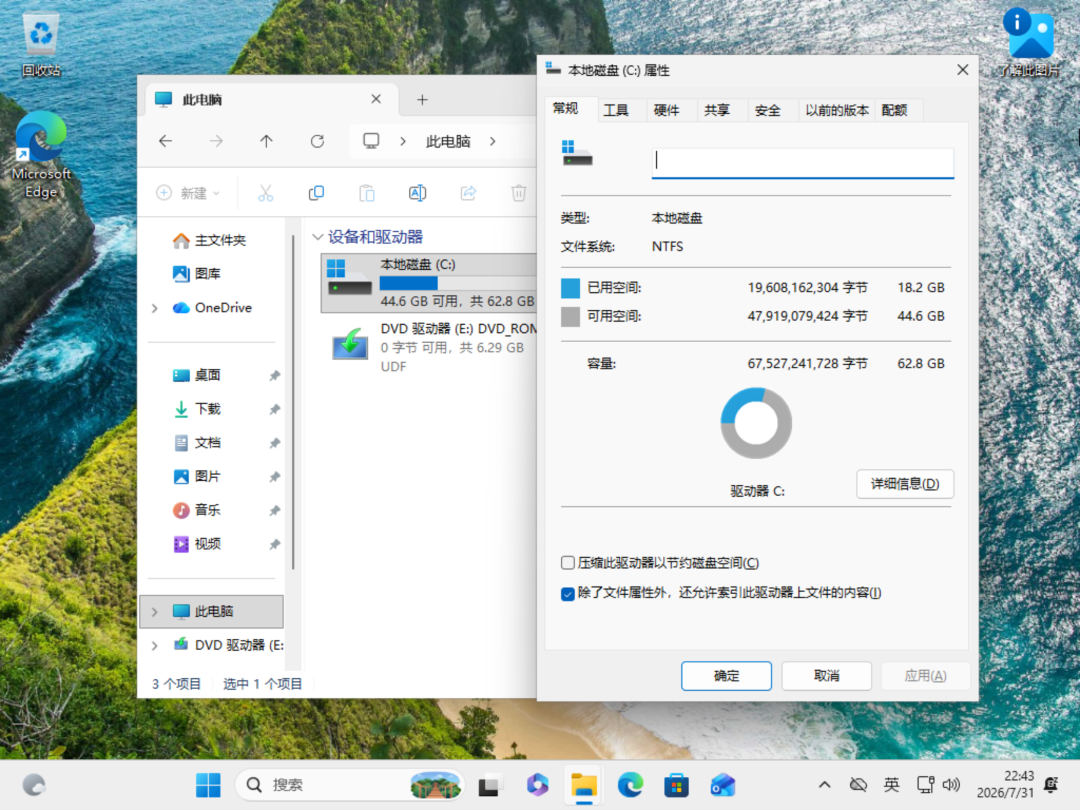1080x810 pixels.
Task: Click the 取消 button
Action: (827, 676)
